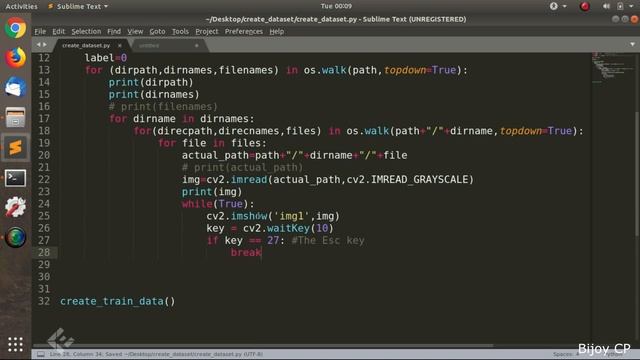Close the create_dataset.py tab
The height and width of the screenshot is (360, 640).
click(x=120, y=45)
